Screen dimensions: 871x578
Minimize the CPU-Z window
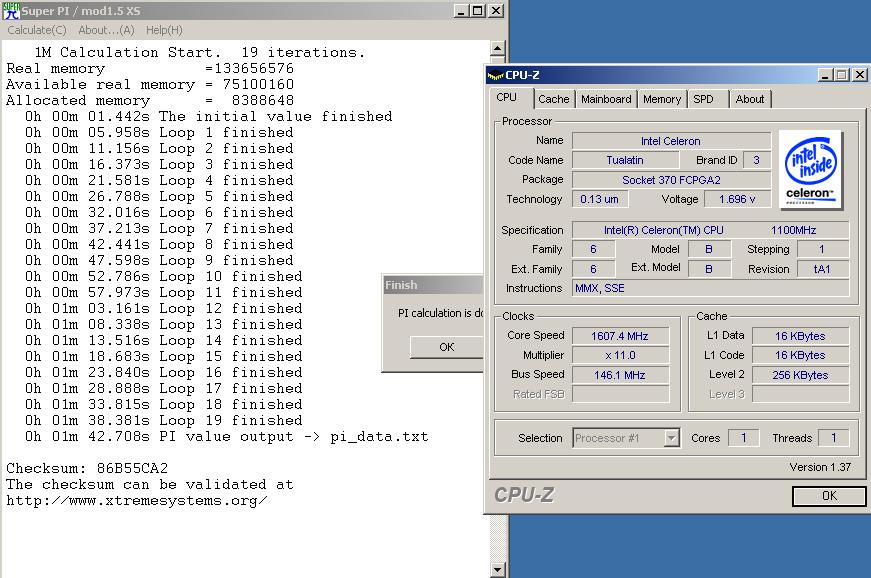825,75
